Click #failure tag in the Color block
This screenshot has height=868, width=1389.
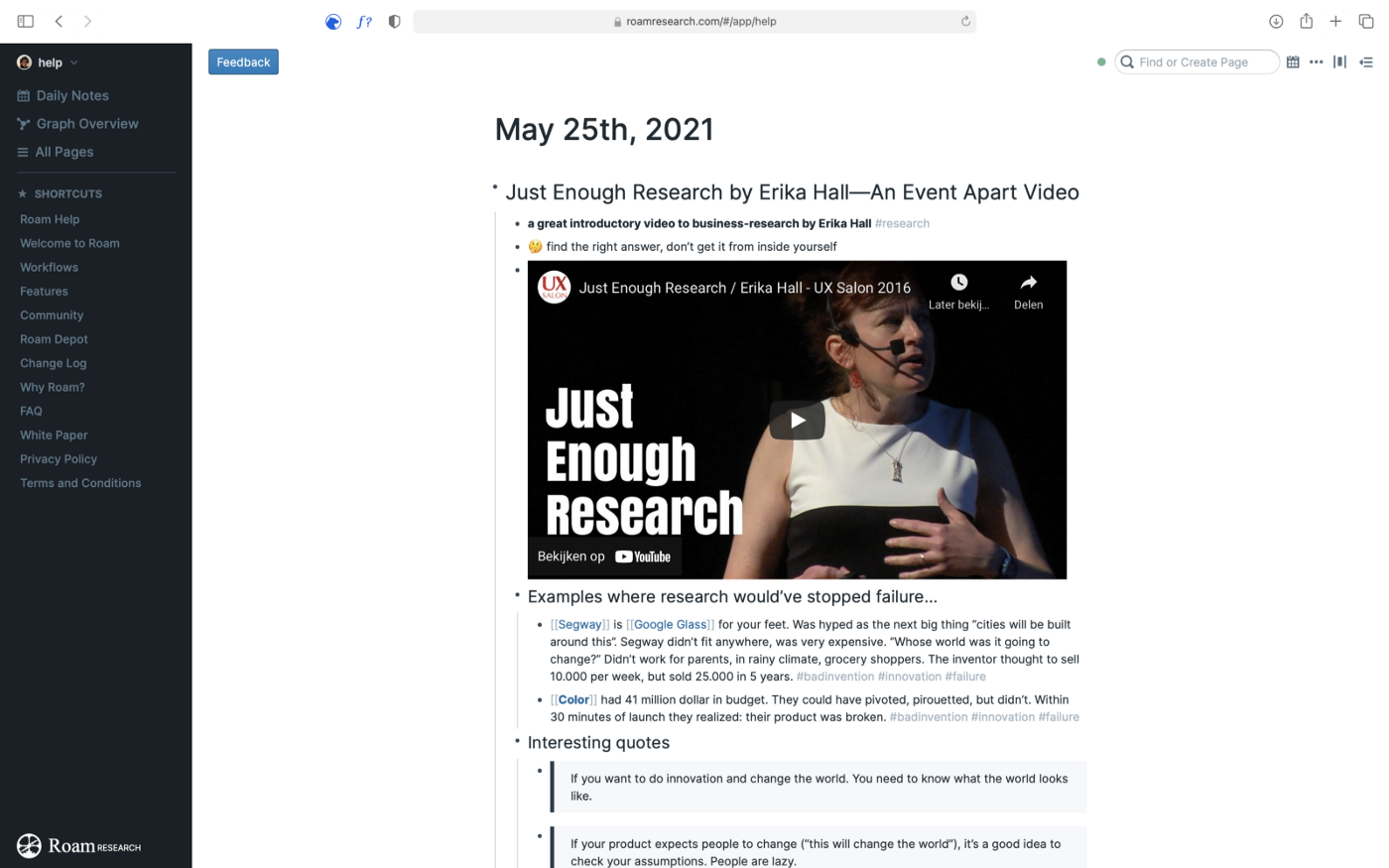1059,717
